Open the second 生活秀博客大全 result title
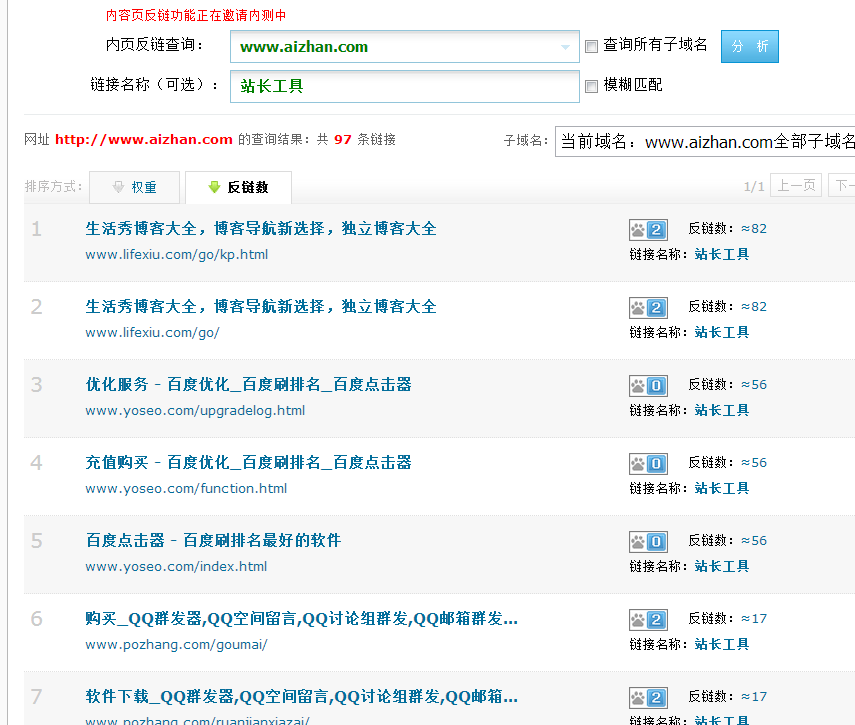 point(261,306)
